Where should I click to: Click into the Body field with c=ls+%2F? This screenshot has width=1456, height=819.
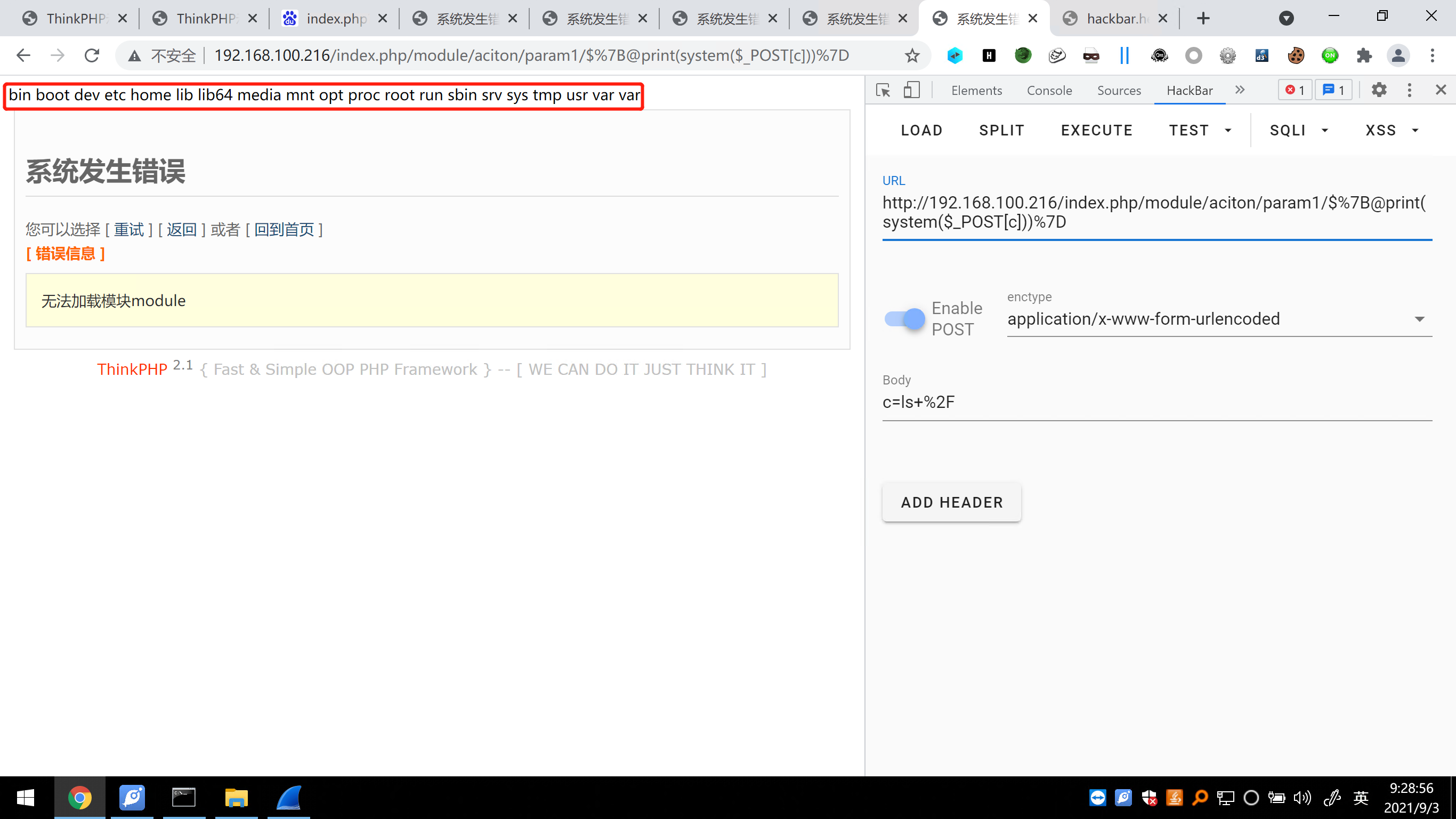1156,402
